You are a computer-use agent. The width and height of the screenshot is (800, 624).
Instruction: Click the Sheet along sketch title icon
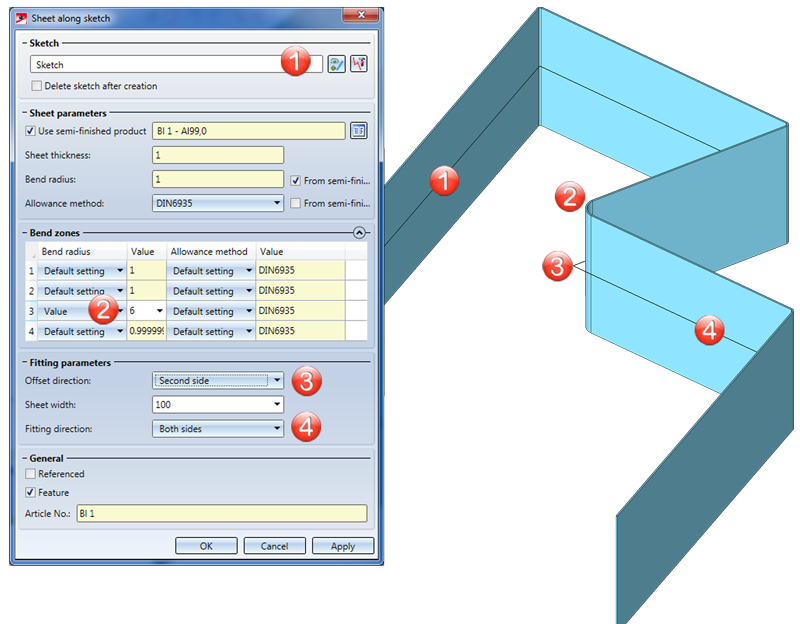pyautogui.click(x=21, y=18)
